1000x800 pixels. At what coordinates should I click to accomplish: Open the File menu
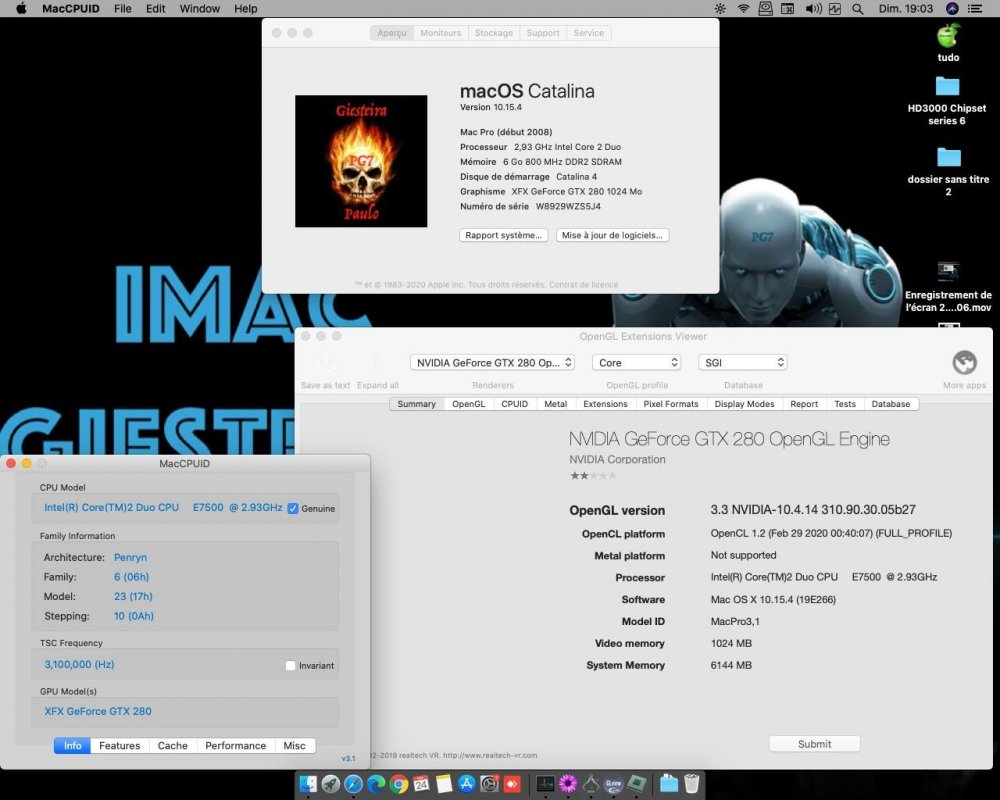122,8
